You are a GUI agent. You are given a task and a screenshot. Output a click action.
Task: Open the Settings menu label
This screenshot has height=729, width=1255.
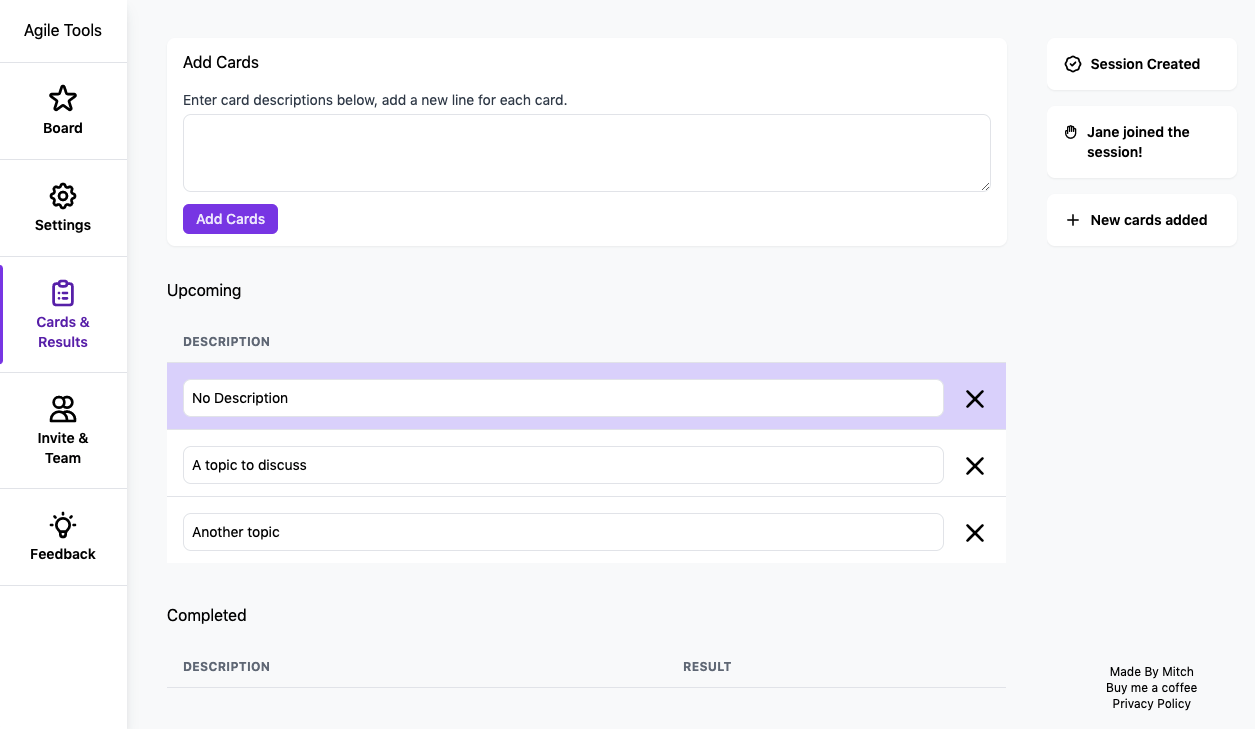(x=63, y=225)
